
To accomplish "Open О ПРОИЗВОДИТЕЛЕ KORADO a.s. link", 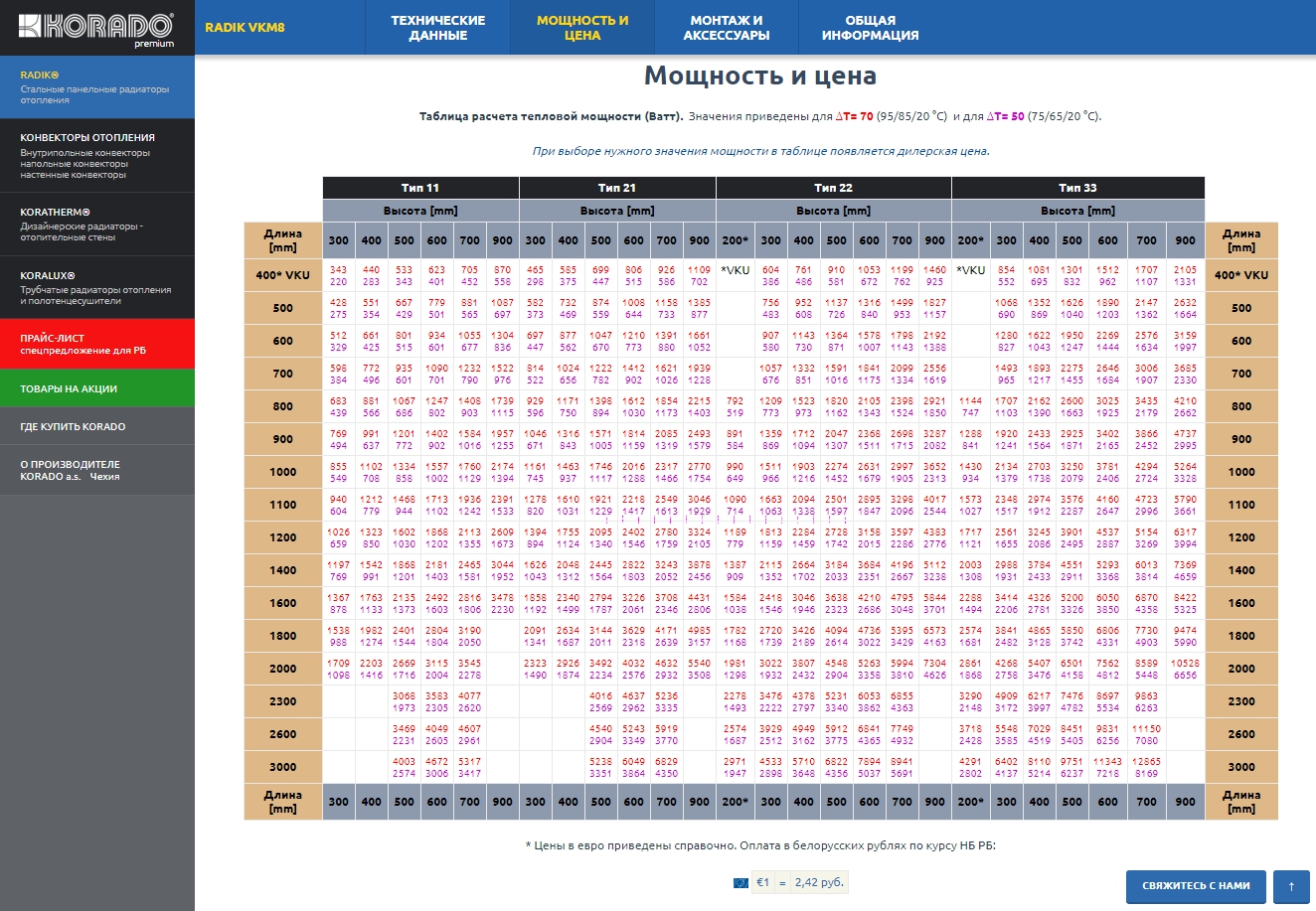I will (x=97, y=470).
